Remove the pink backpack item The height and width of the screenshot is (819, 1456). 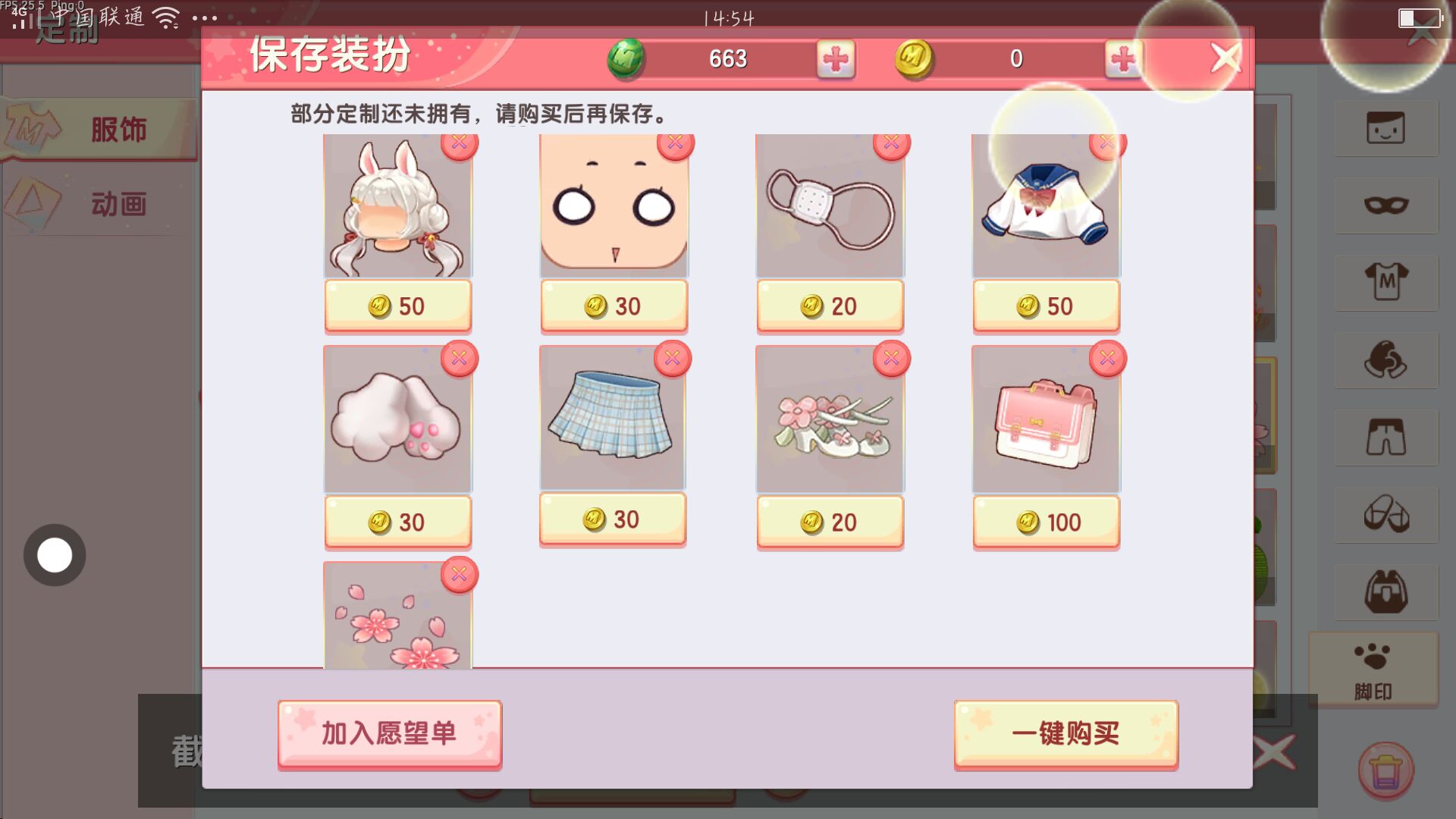pos(1107,358)
